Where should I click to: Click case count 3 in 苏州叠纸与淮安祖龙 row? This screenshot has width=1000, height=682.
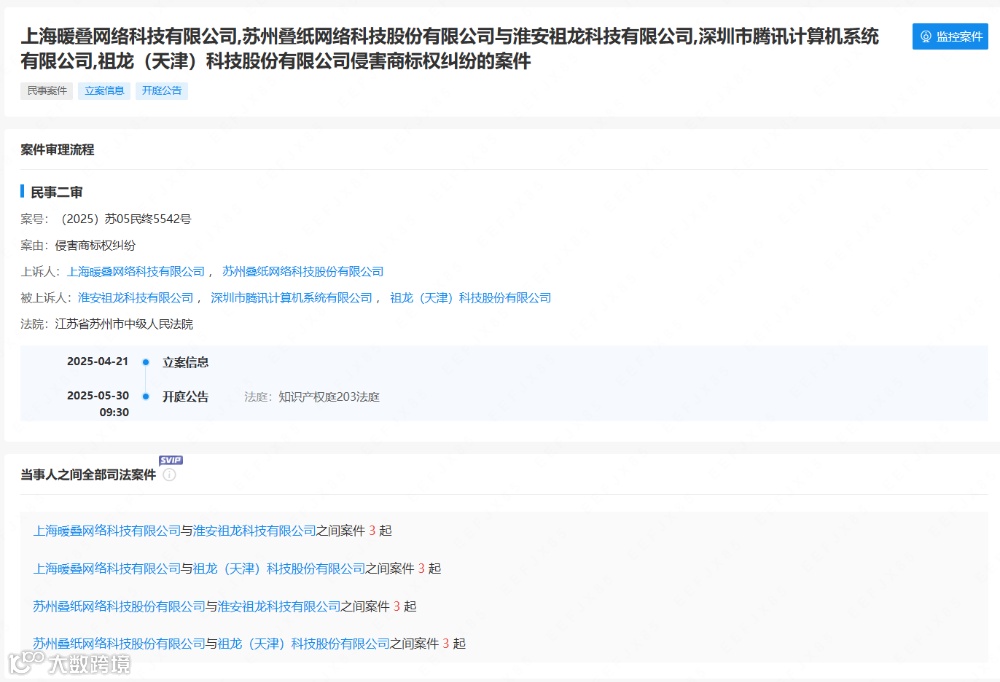tap(397, 606)
